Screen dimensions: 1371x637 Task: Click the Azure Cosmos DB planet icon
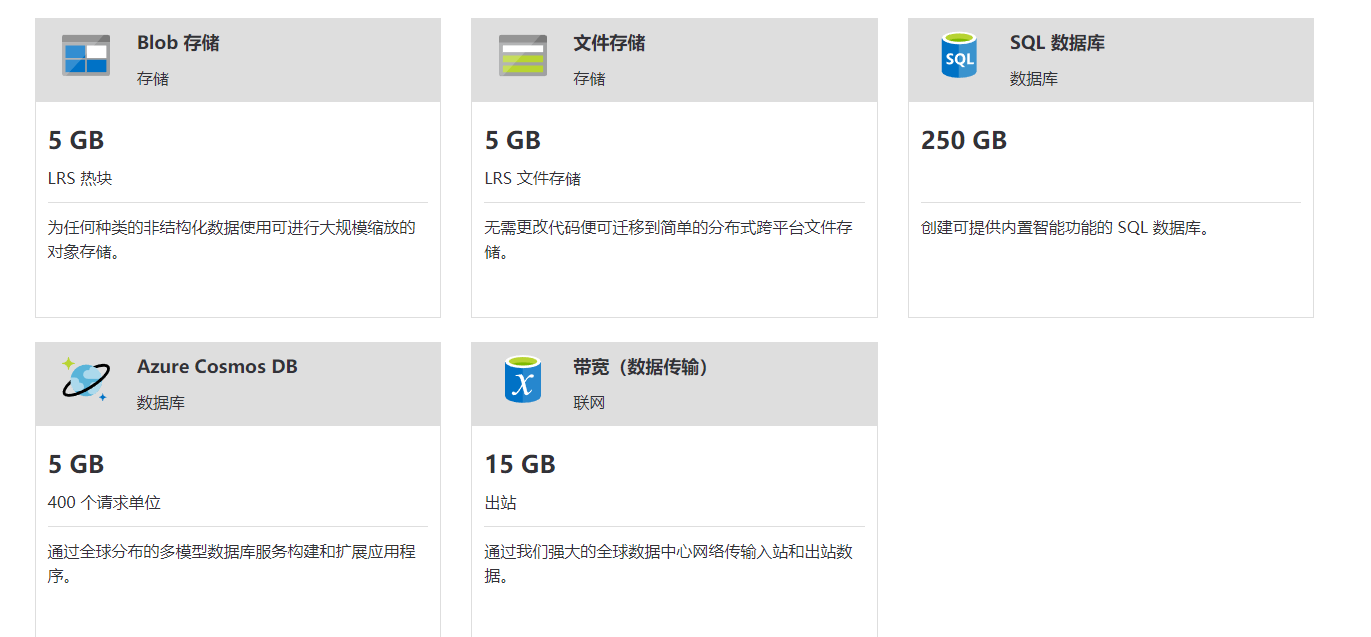[87, 382]
